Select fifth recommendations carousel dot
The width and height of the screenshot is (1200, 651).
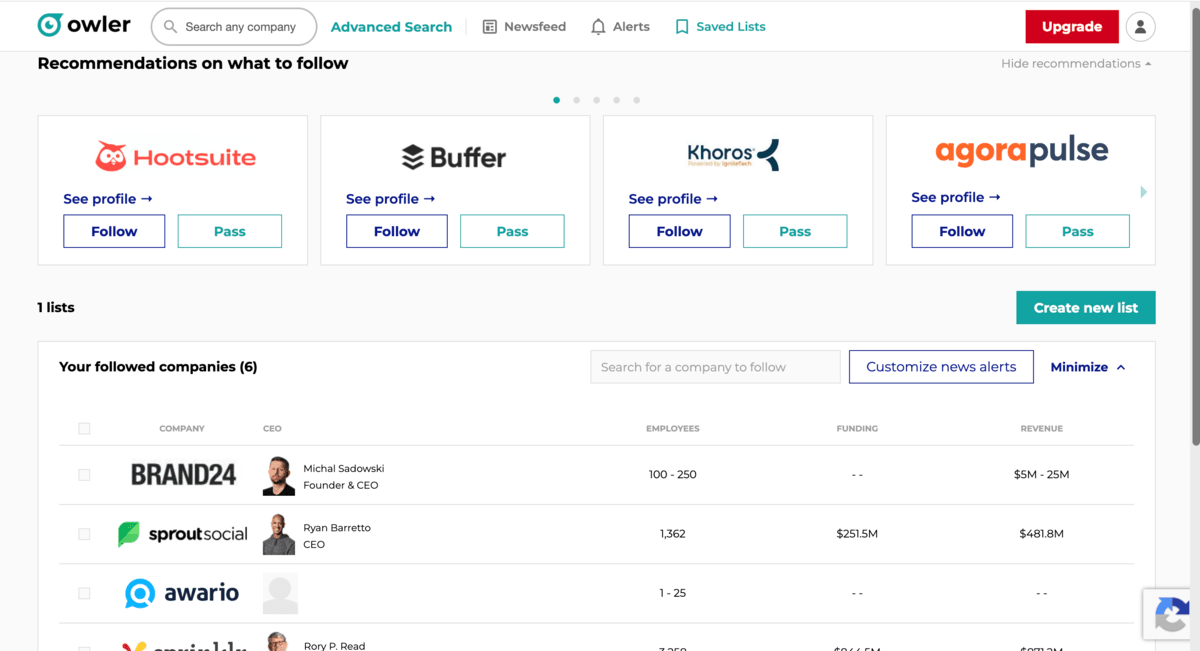click(x=636, y=100)
